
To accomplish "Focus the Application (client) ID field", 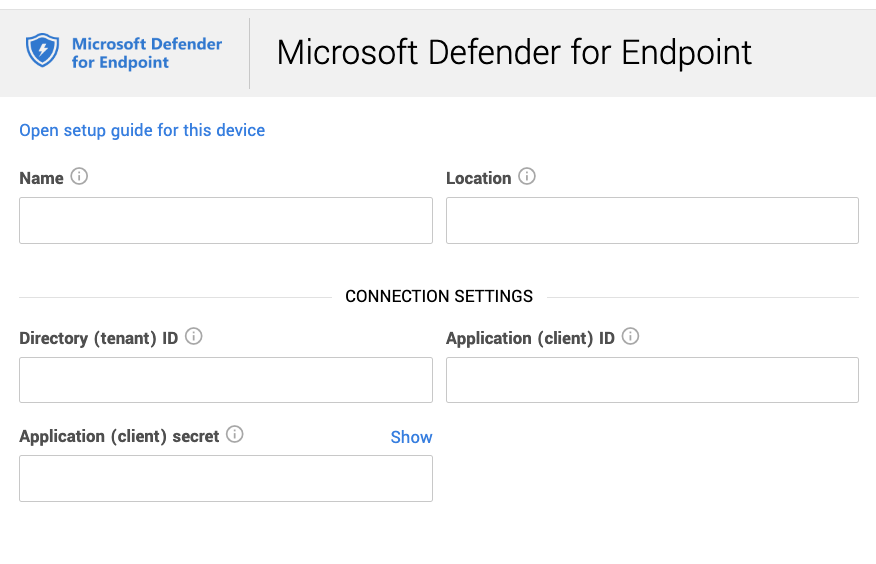I will (x=652, y=380).
